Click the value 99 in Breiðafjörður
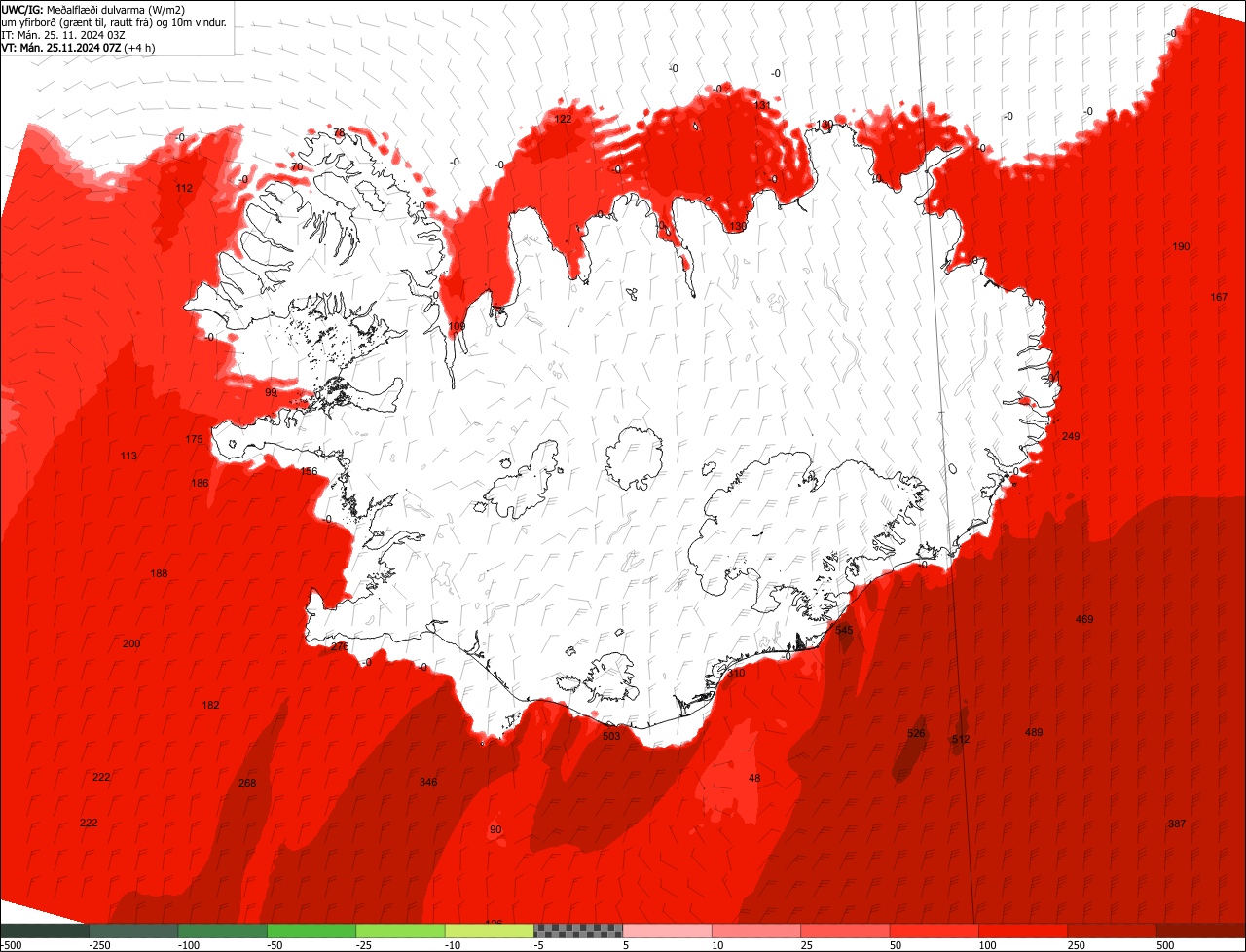Image resolution: width=1246 pixels, height=952 pixels. 271,392
